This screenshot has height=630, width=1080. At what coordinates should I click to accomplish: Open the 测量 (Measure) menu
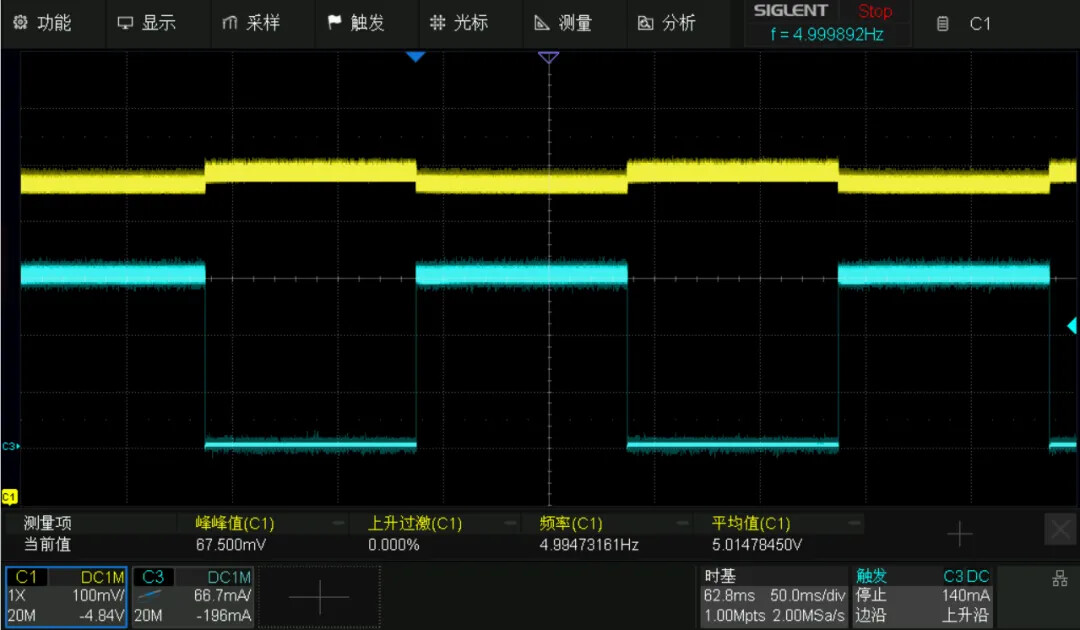click(x=564, y=22)
